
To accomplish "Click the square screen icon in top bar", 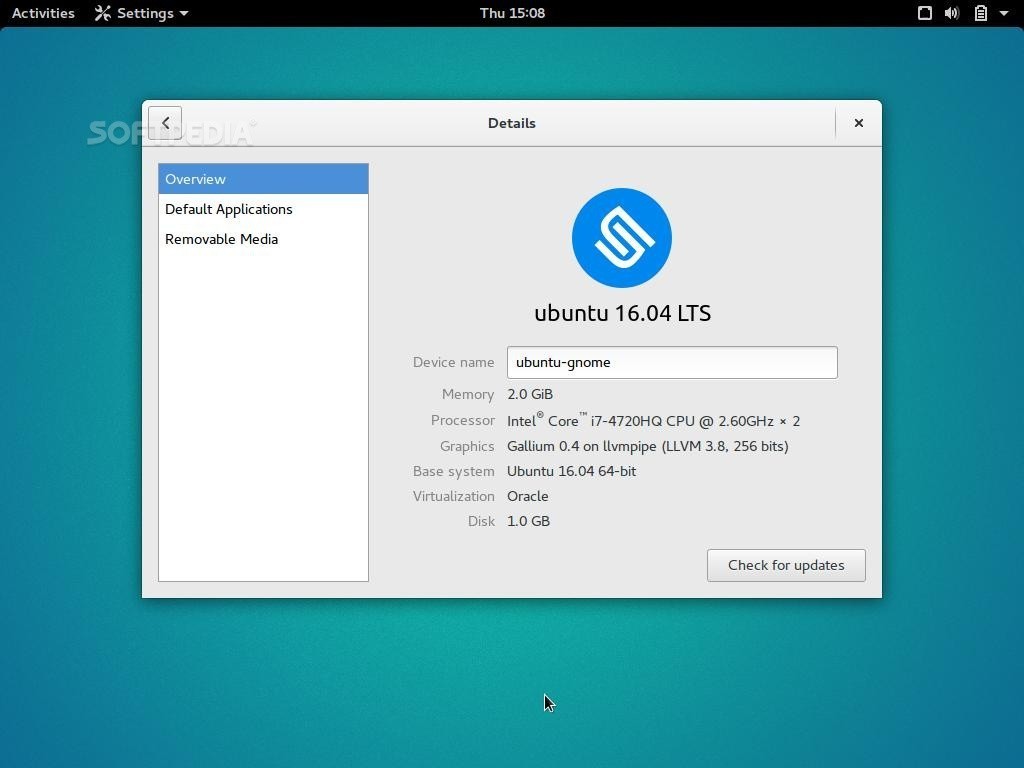I will [x=925, y=13].
